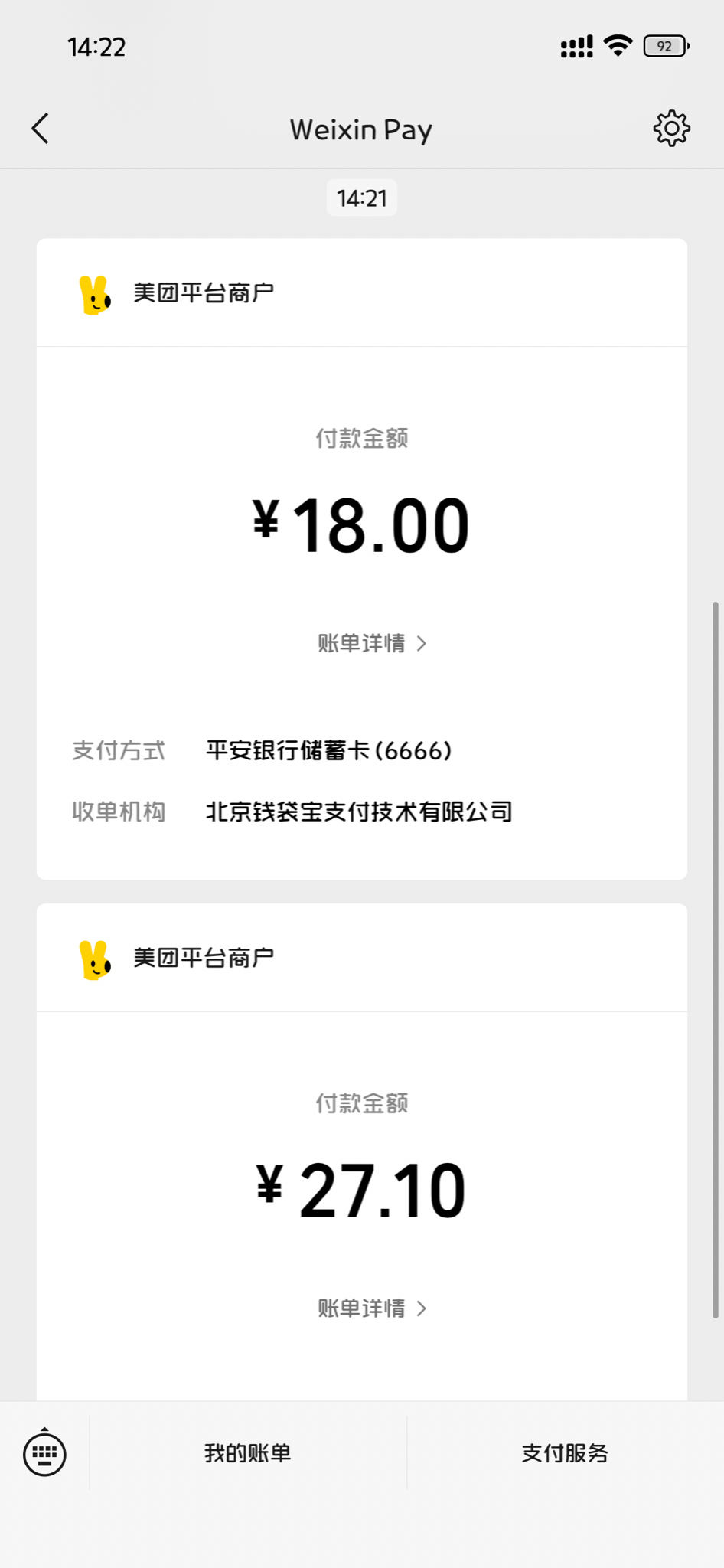Open Weixin Pay settings gear
This screenshot has width=724, height=1568.
click(x=671, y=129)
